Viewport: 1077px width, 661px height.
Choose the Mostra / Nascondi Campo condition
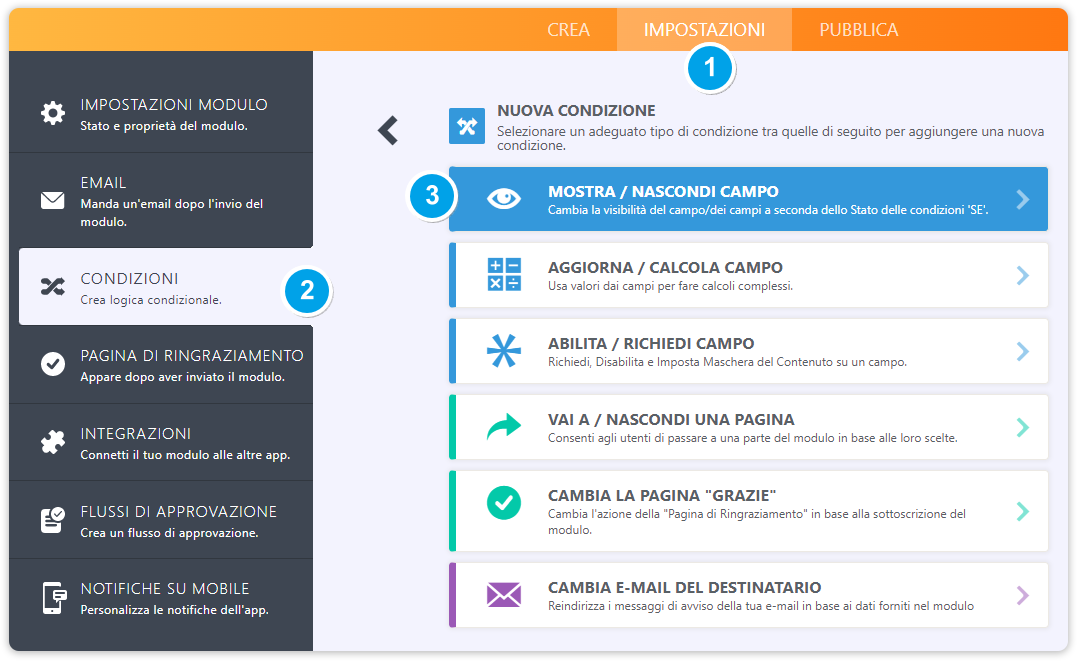(x=749, y=199)
